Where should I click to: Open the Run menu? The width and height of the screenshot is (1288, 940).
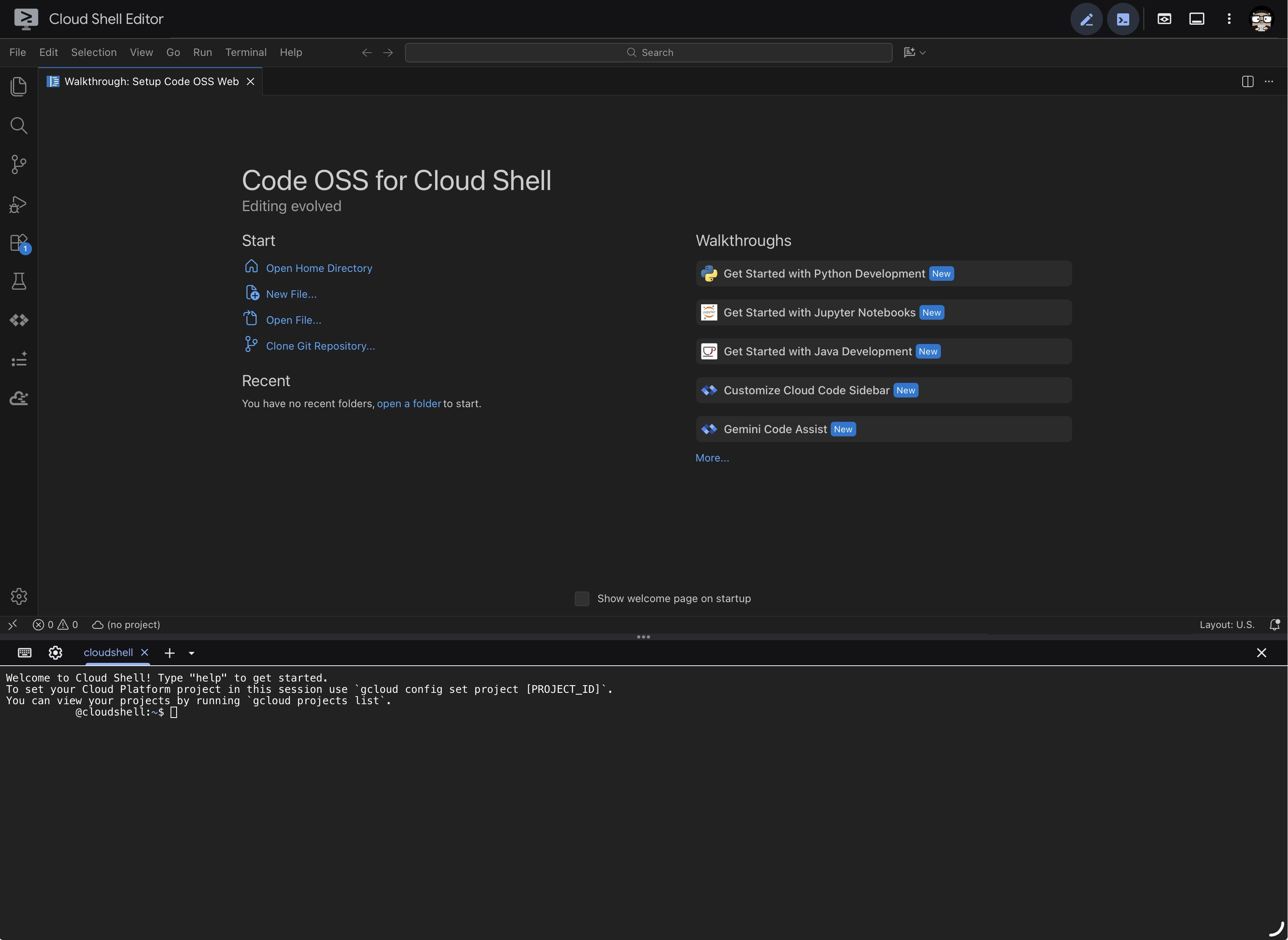[203, 52]
